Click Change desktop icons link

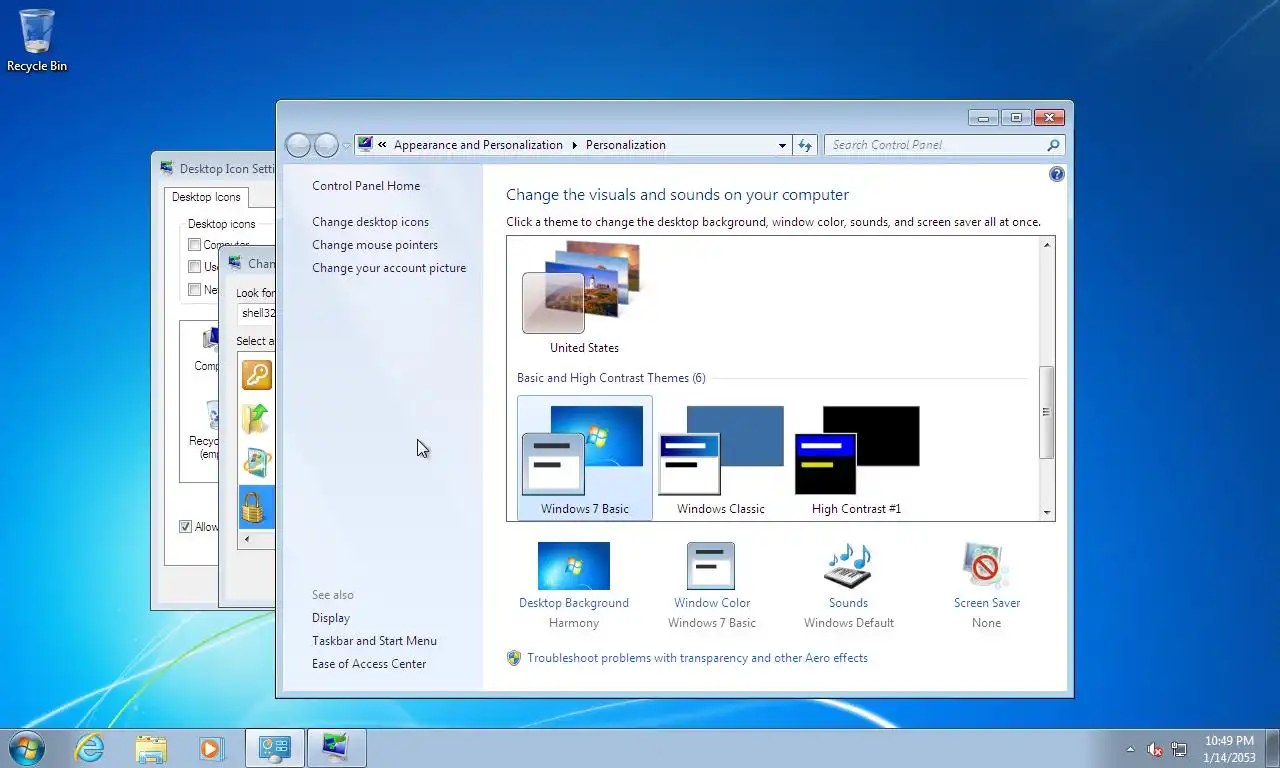point(370,222)
